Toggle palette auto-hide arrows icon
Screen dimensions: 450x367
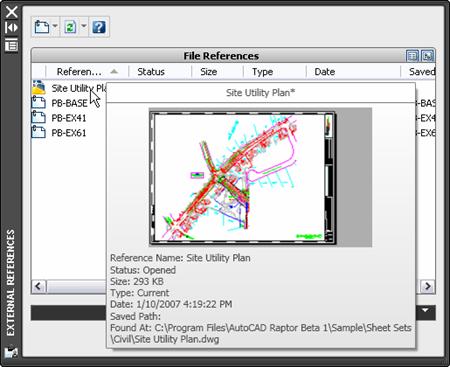coord(11,28)
